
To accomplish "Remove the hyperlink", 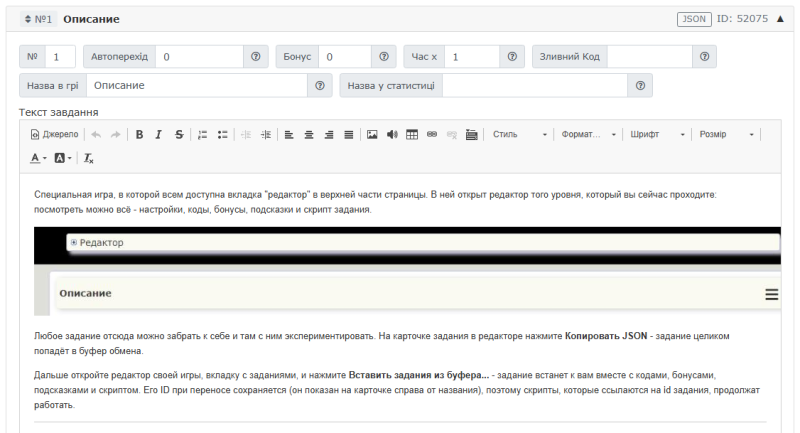I will 452,135.
